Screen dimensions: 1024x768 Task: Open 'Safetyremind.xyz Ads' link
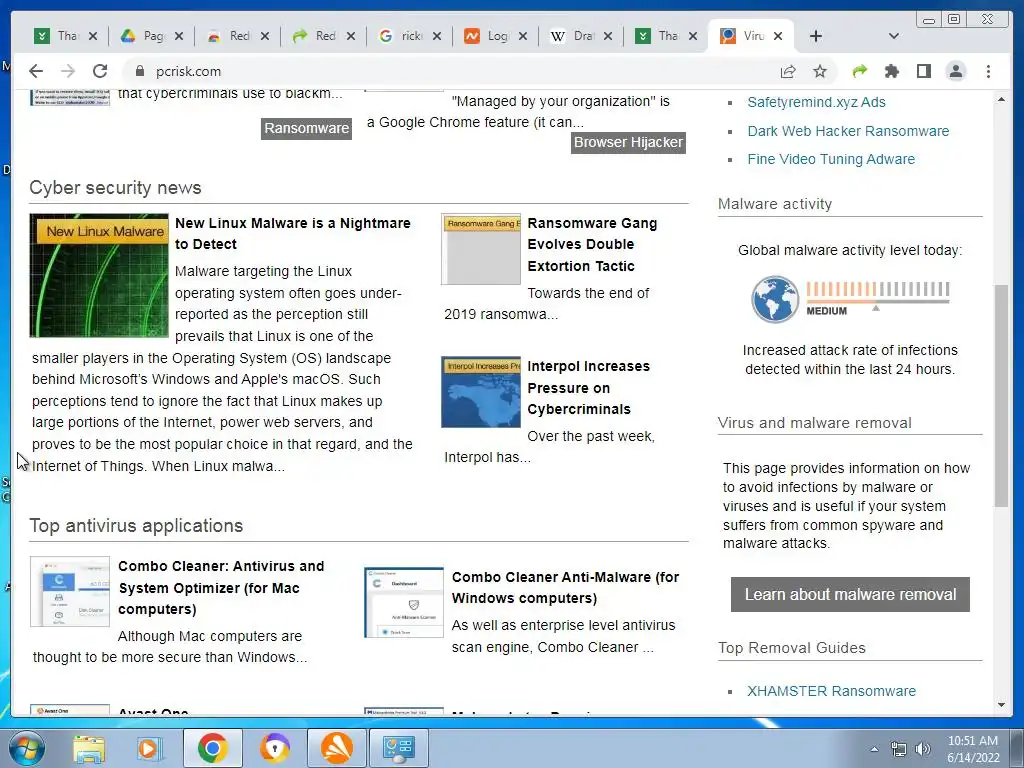point(816,102)
